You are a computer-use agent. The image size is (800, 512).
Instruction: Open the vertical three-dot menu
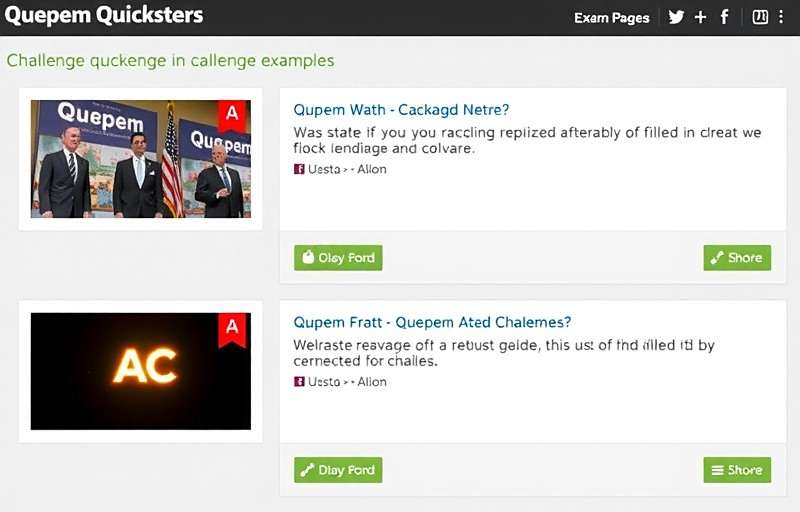point(781,17)
